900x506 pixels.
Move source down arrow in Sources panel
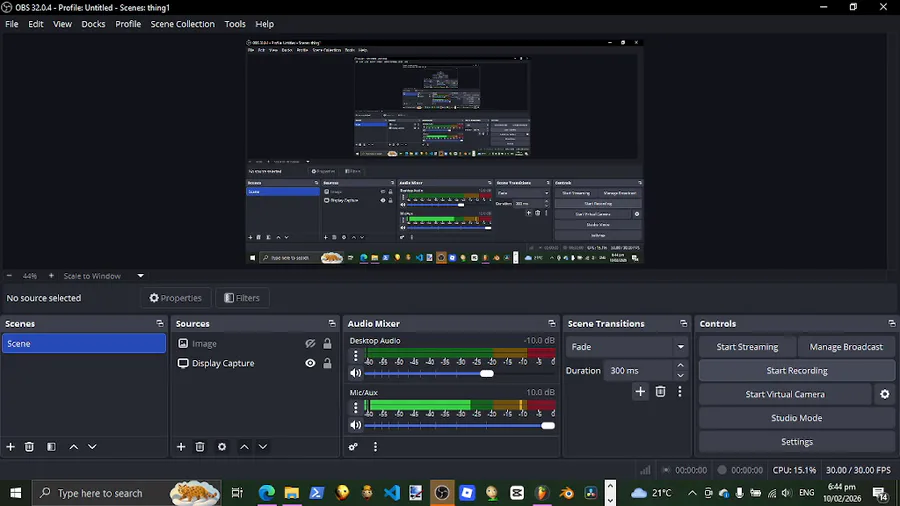[262, 446]
